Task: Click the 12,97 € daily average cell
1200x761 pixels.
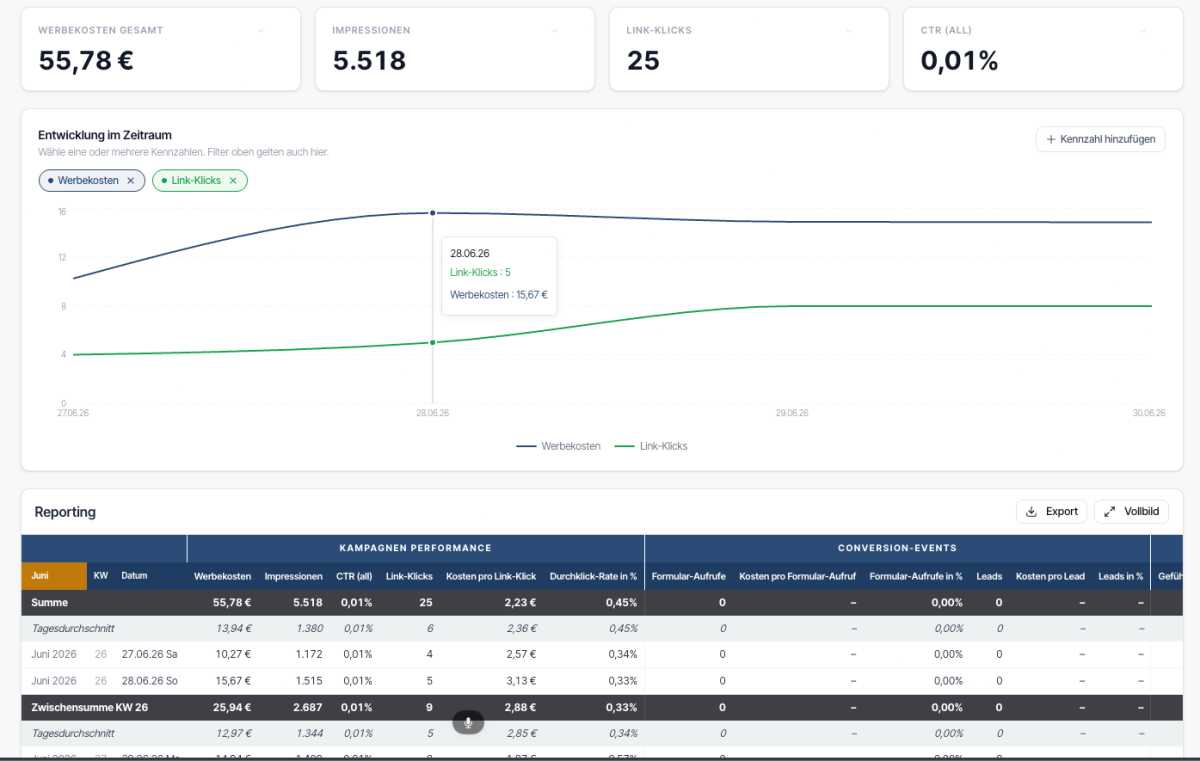Action: [234, 732]
